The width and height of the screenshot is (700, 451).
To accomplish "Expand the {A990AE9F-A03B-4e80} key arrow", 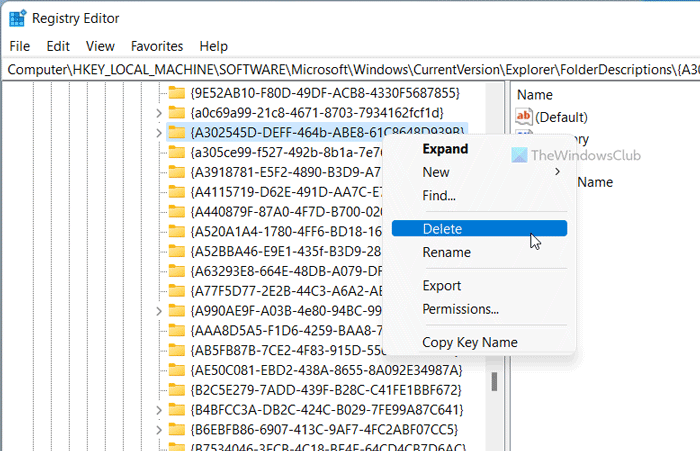I will click(x=159, y=311).
